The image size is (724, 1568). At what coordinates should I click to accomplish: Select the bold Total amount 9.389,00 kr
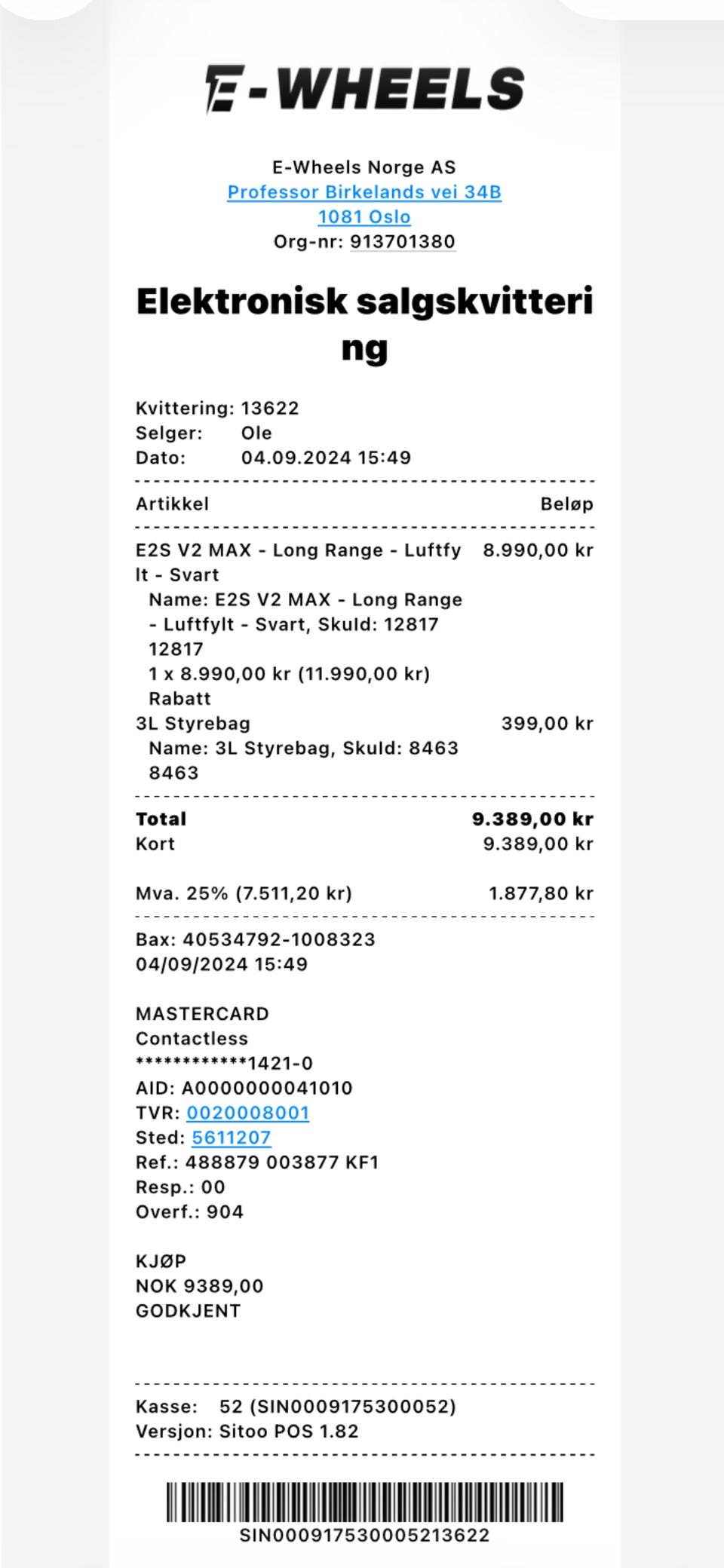coord(533,819)
